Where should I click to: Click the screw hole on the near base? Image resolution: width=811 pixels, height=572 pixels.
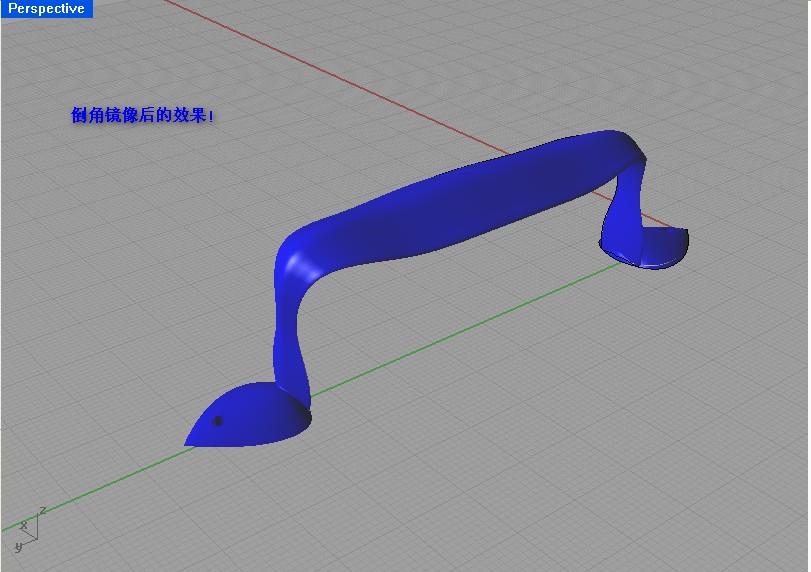click(x=218, y=421)
